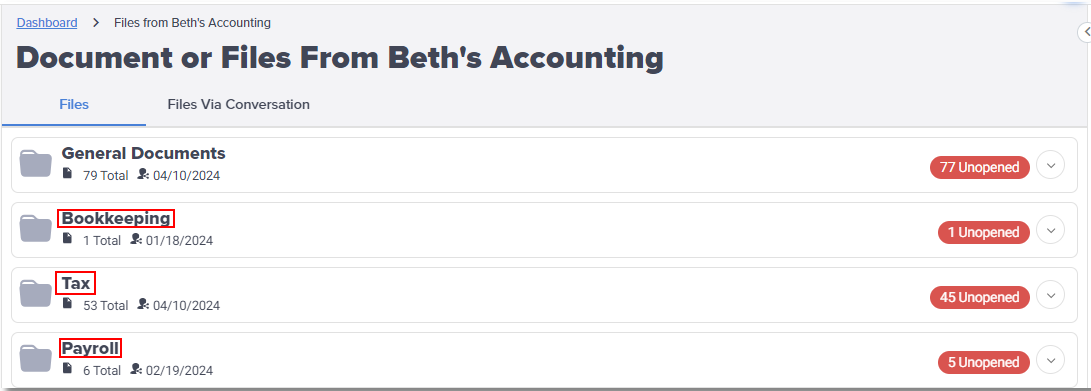Expand the Payroll folder chevron
The image size is (1091, 391).
1051,360
